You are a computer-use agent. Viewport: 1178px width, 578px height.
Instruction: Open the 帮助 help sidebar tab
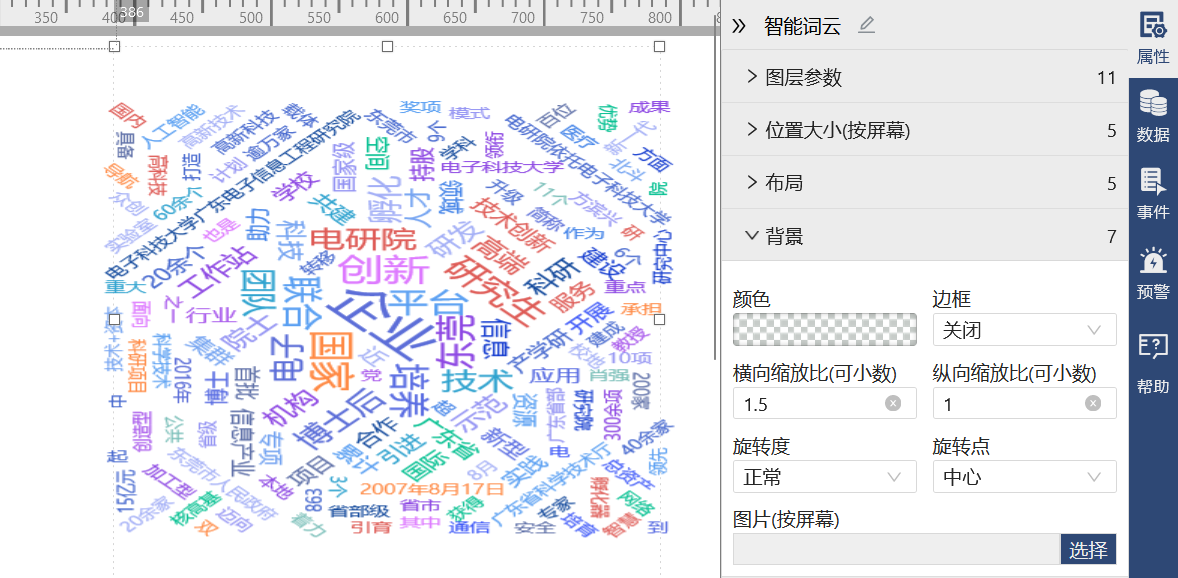click(x=1152, y=363)
